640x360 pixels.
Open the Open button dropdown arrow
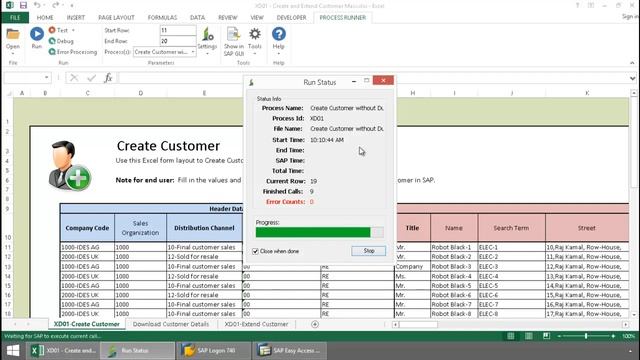pos(13,53)
